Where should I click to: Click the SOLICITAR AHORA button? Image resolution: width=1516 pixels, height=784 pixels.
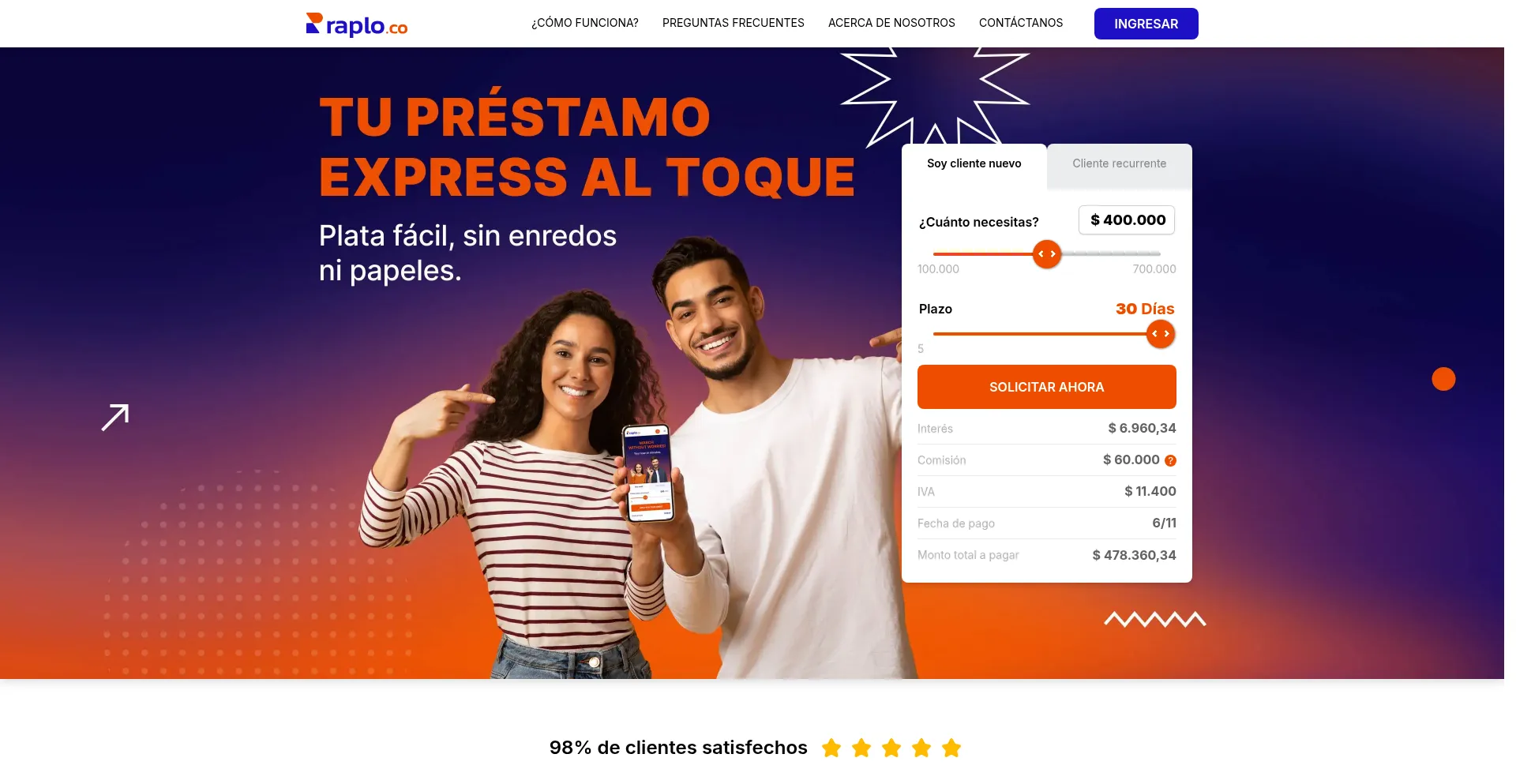coord(1047,387)
